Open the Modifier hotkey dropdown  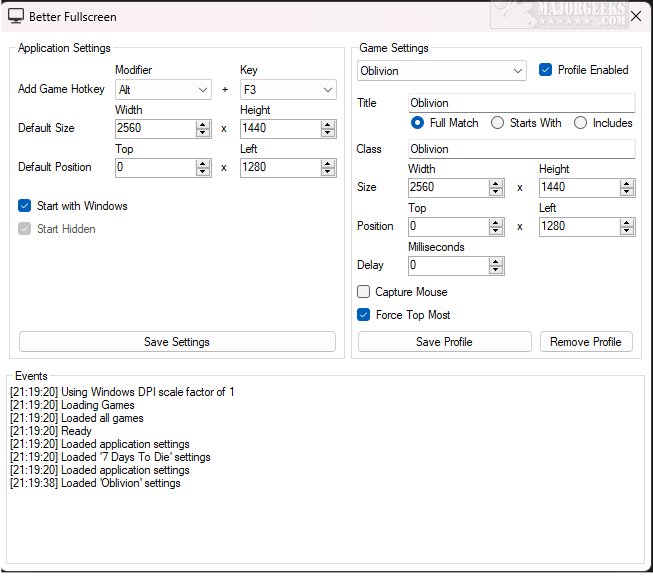(x=162, y=89)
